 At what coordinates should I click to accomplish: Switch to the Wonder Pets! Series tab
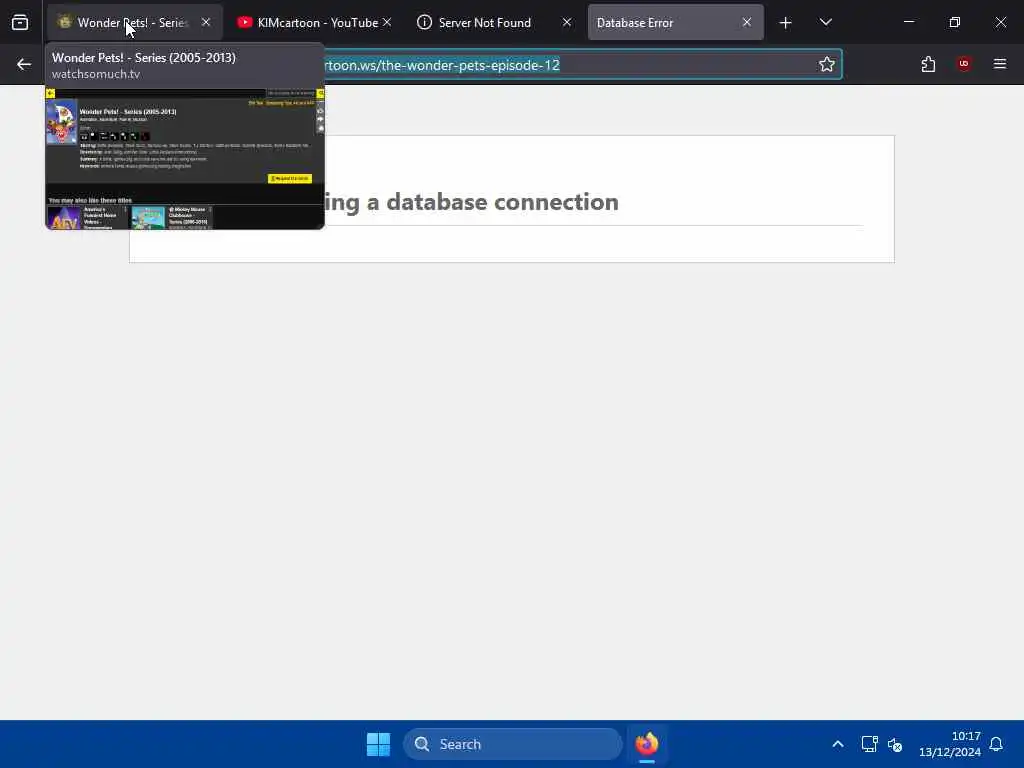[x=134, y=22]
